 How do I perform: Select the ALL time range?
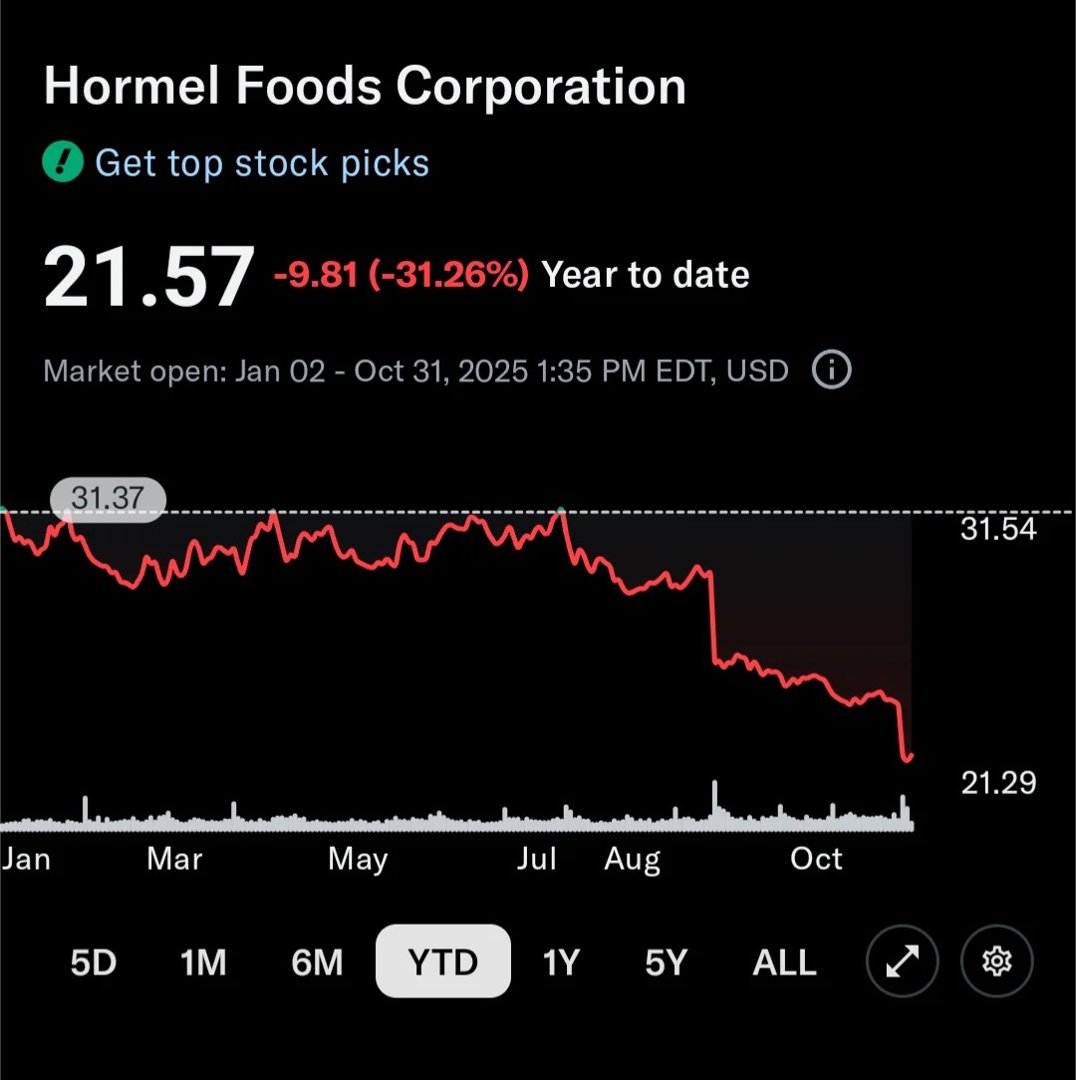pyautogui.click(x=784, y=962)
